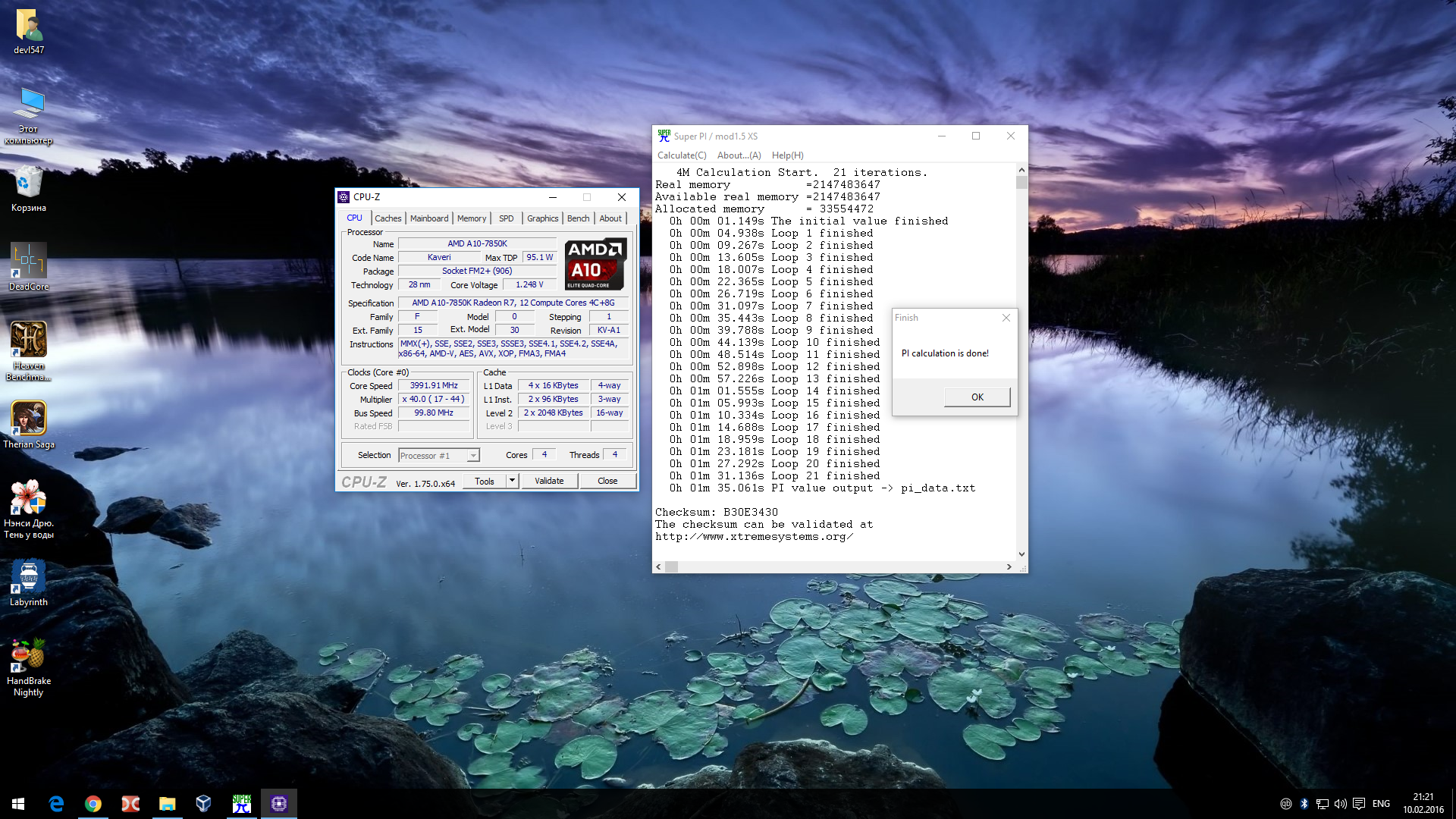Open the Calculate(C) menu in Super PI
The height and width of the screenshot is (819, 1456).
click(x=681, y=155)
